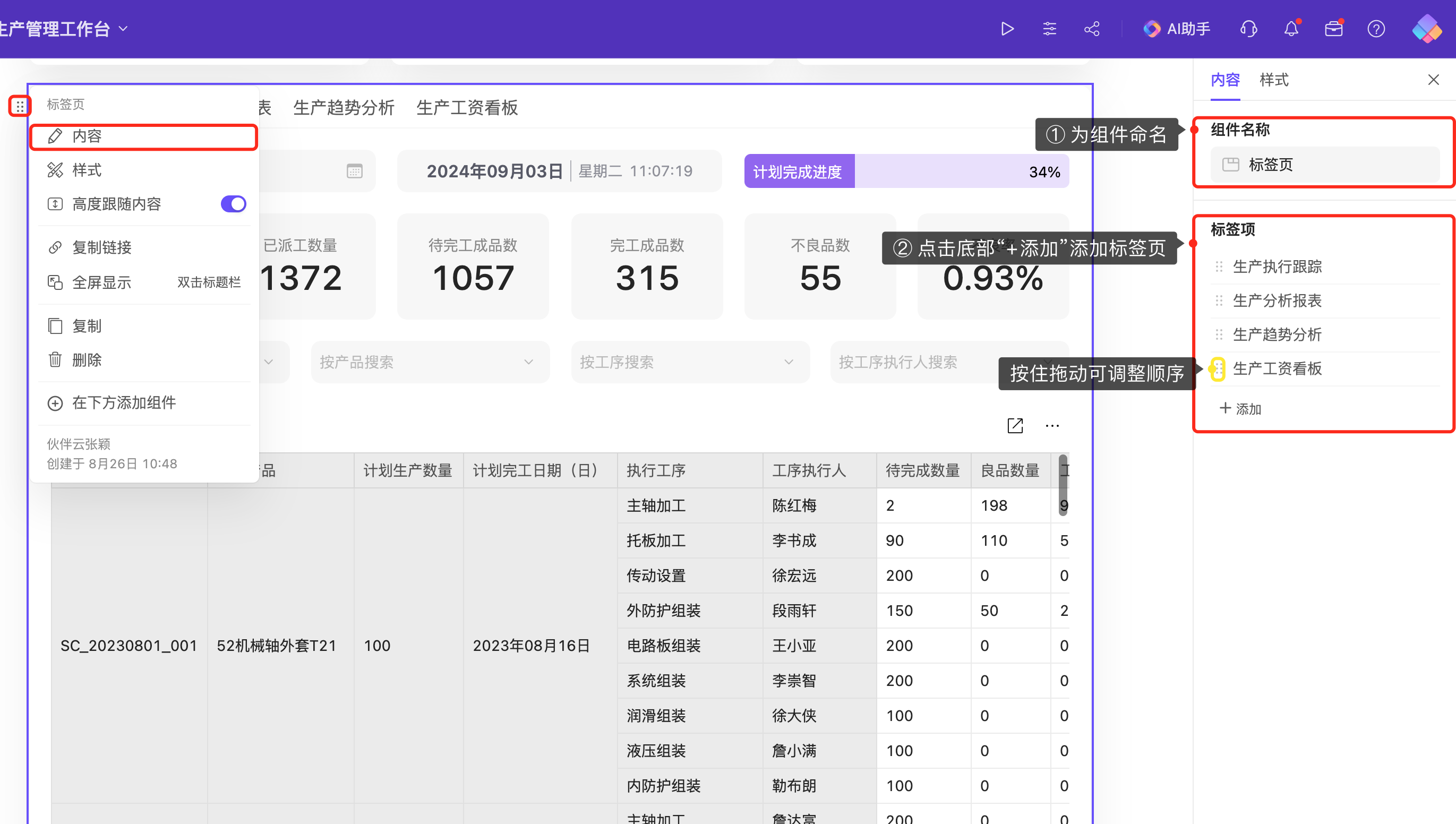
Task: Click the 计划完成进度 progress bar
Action: click(x=906, y=171)
